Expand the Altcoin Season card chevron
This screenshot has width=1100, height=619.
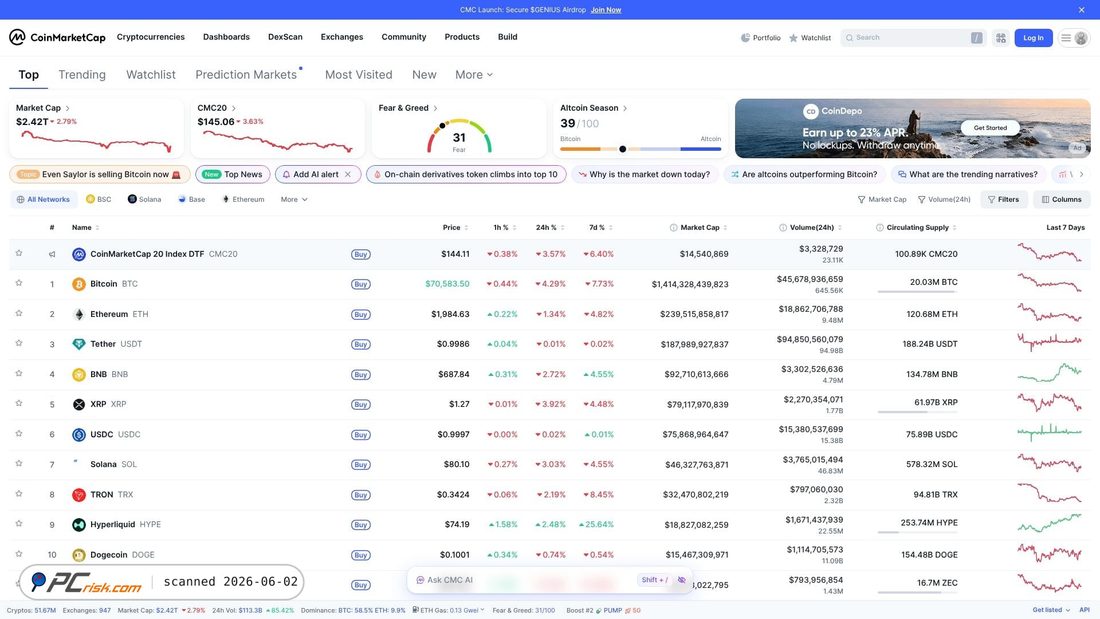(625, 108)
